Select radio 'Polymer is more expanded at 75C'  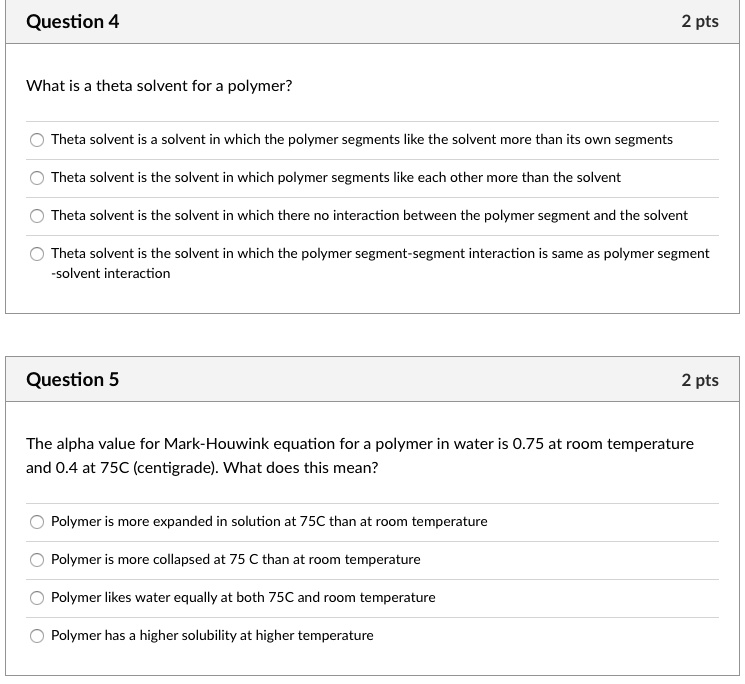tap(37, 522)
